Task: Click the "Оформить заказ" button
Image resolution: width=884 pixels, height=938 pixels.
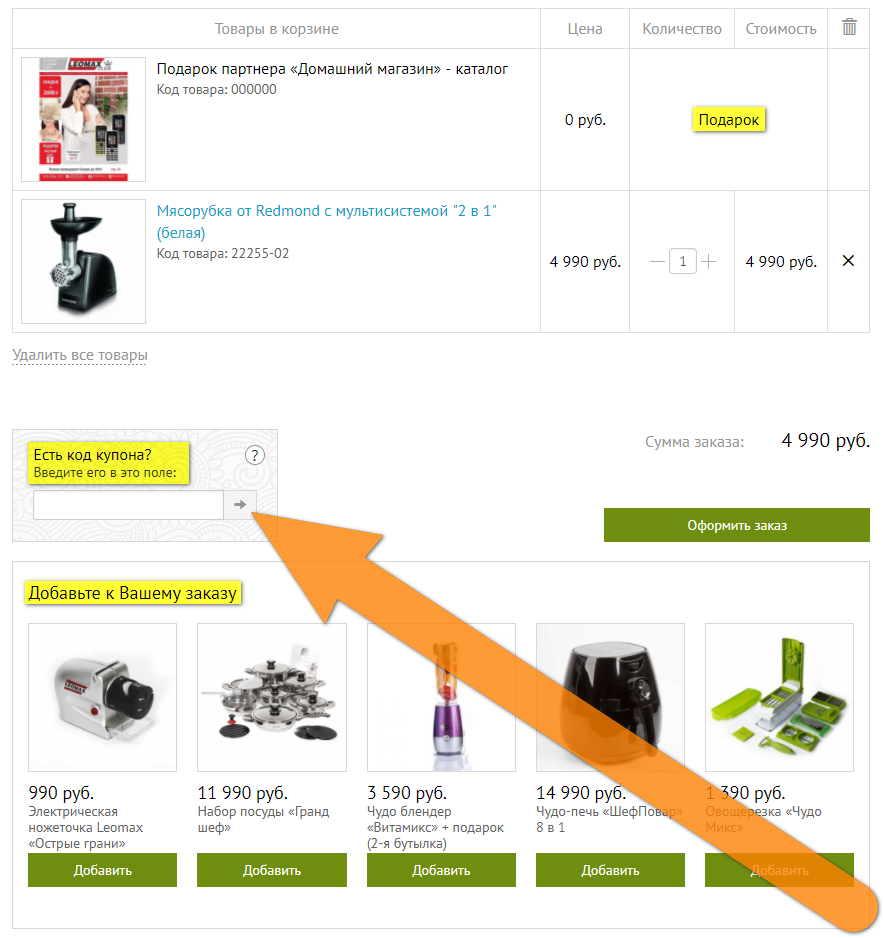Action: point(736,525)
